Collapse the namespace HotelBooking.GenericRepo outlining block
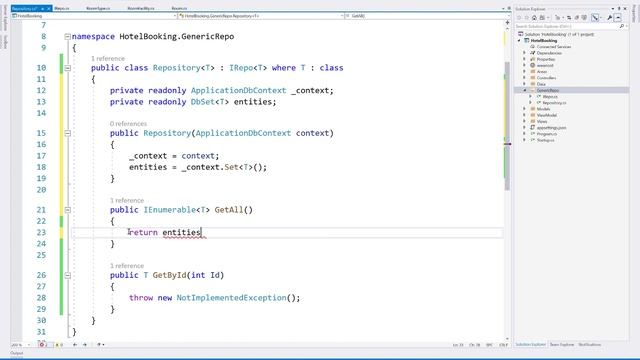640x360 pixels. [x=67, y=37]
